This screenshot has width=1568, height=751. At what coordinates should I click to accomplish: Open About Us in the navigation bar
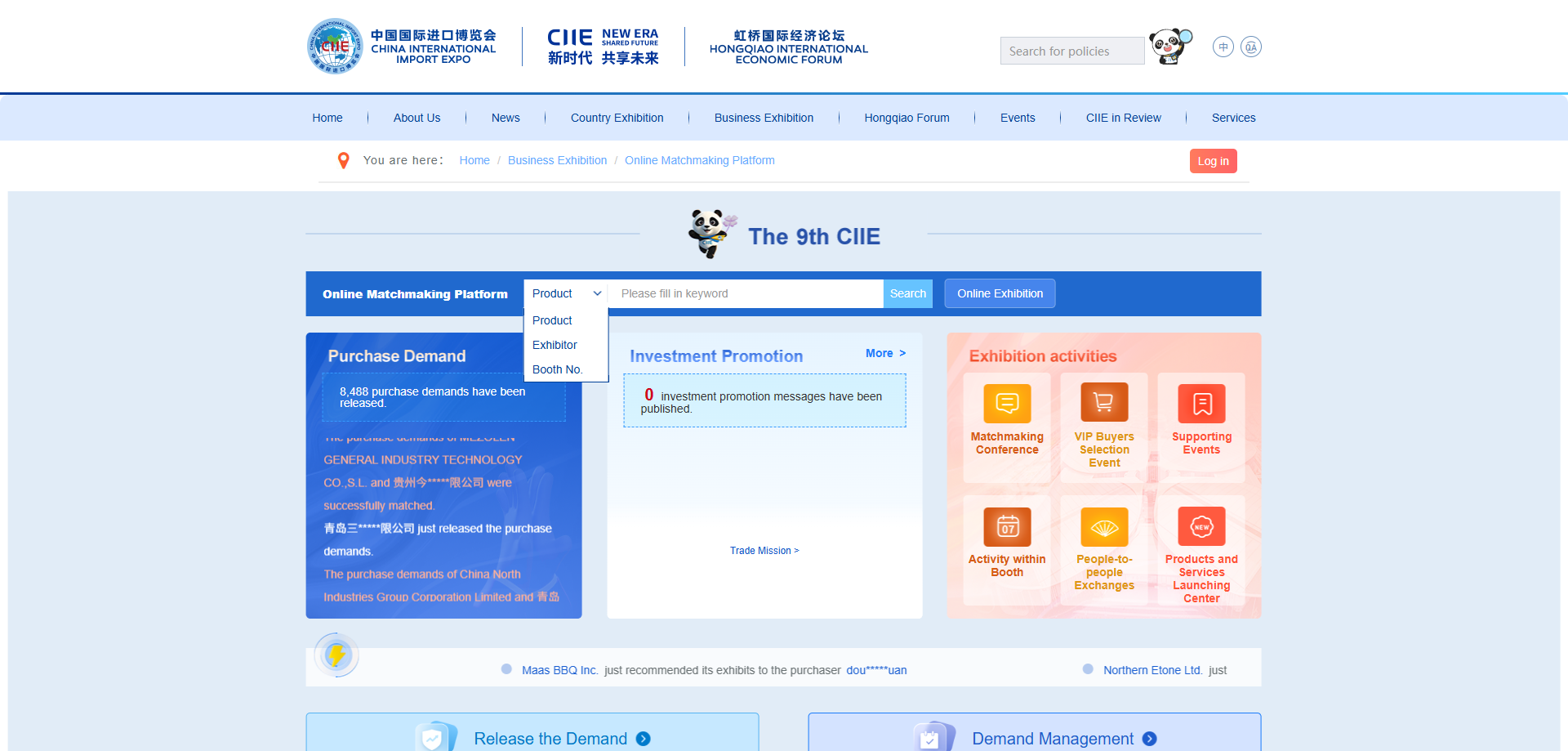pos(416,118)
